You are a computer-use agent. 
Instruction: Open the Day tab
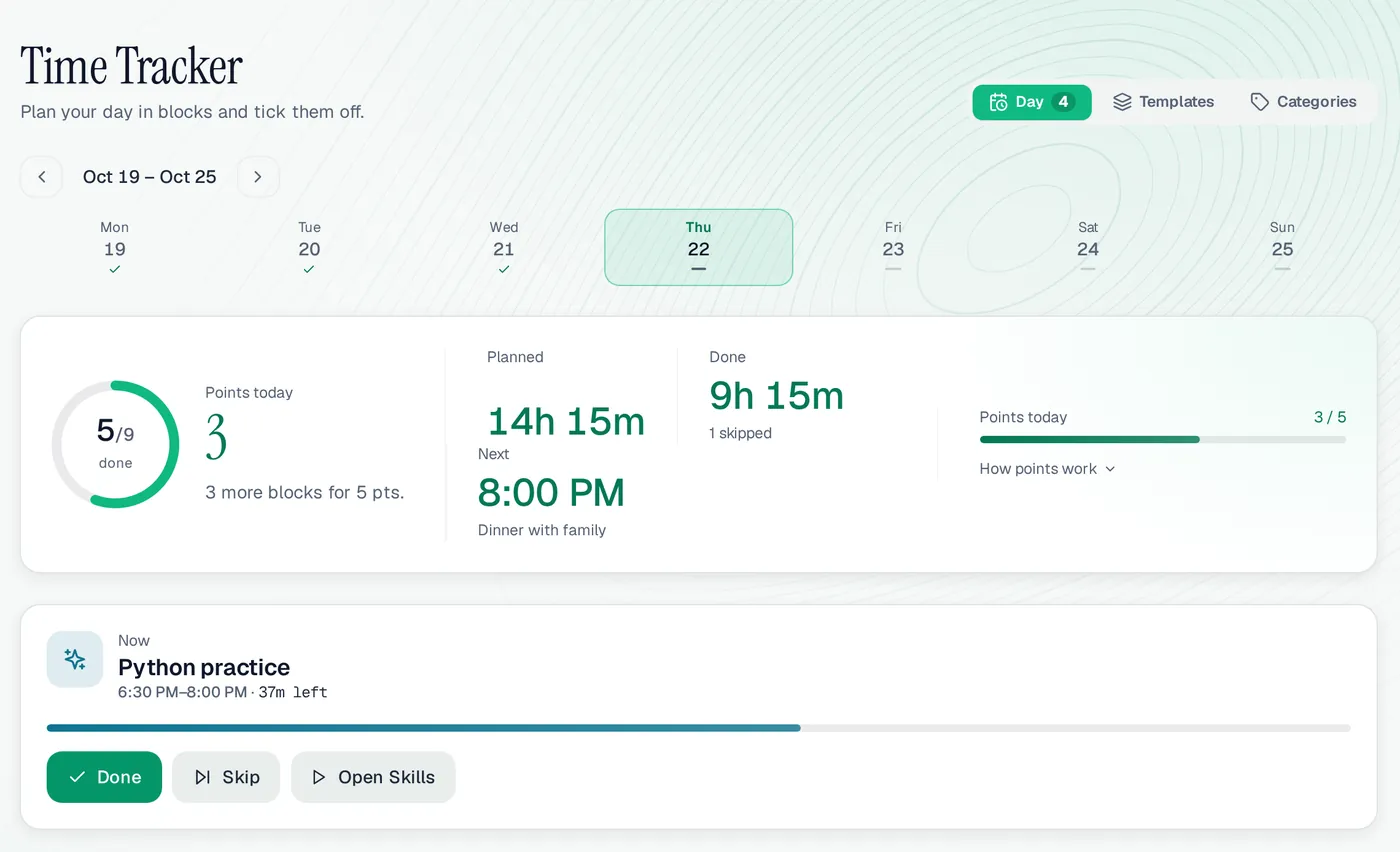click(x=1032, y=102)
